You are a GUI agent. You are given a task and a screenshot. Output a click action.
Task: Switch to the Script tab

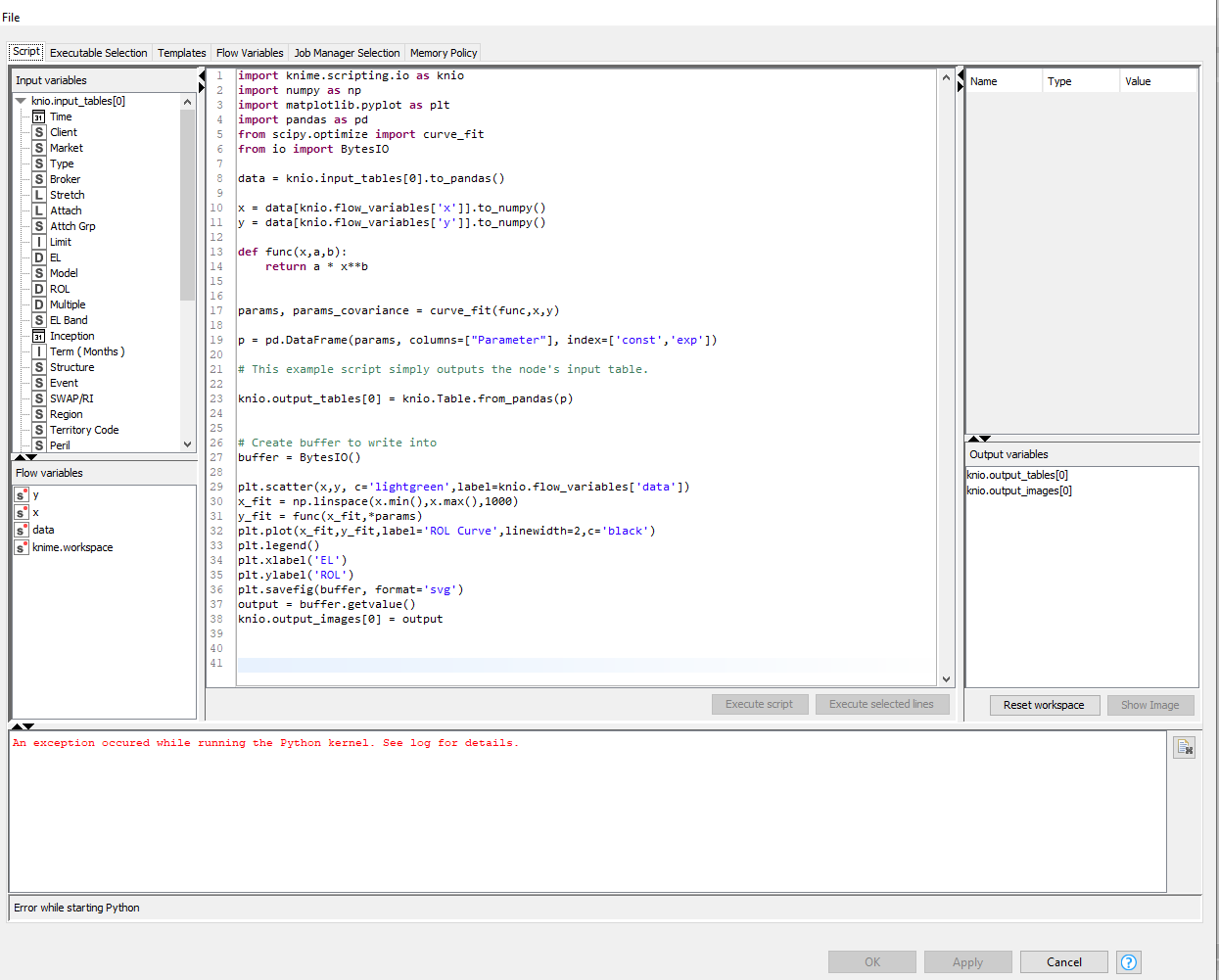(26, 52)
